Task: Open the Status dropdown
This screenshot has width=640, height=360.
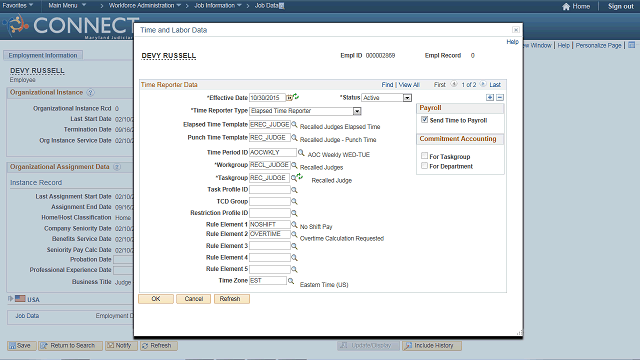Action: pos(407,98)
